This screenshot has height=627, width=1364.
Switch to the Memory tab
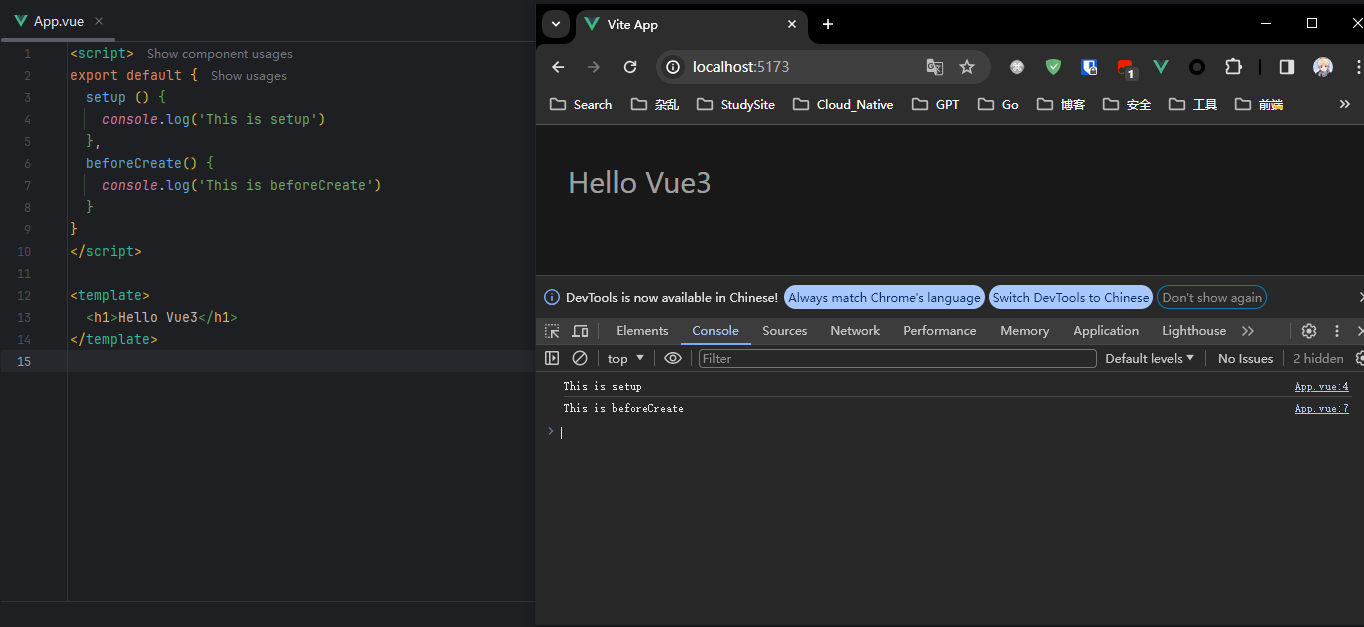pos(1025,331)
